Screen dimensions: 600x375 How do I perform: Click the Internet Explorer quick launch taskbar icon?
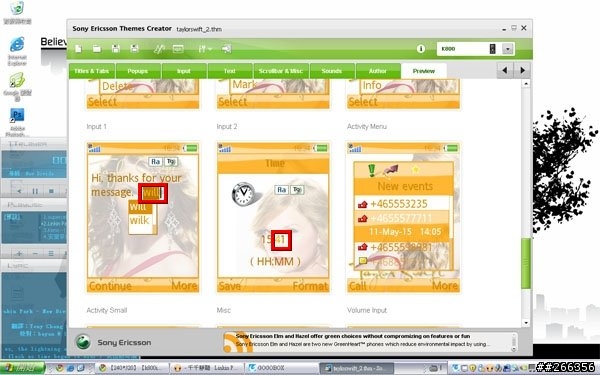pos(71,368)
